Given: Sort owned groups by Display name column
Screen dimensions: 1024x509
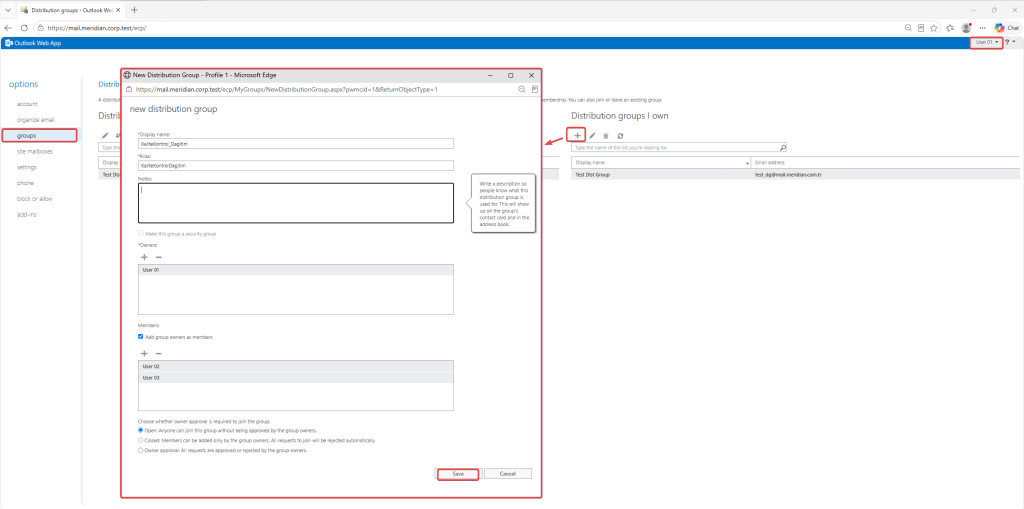Looking at the screenshot, I should pos(660,162).
